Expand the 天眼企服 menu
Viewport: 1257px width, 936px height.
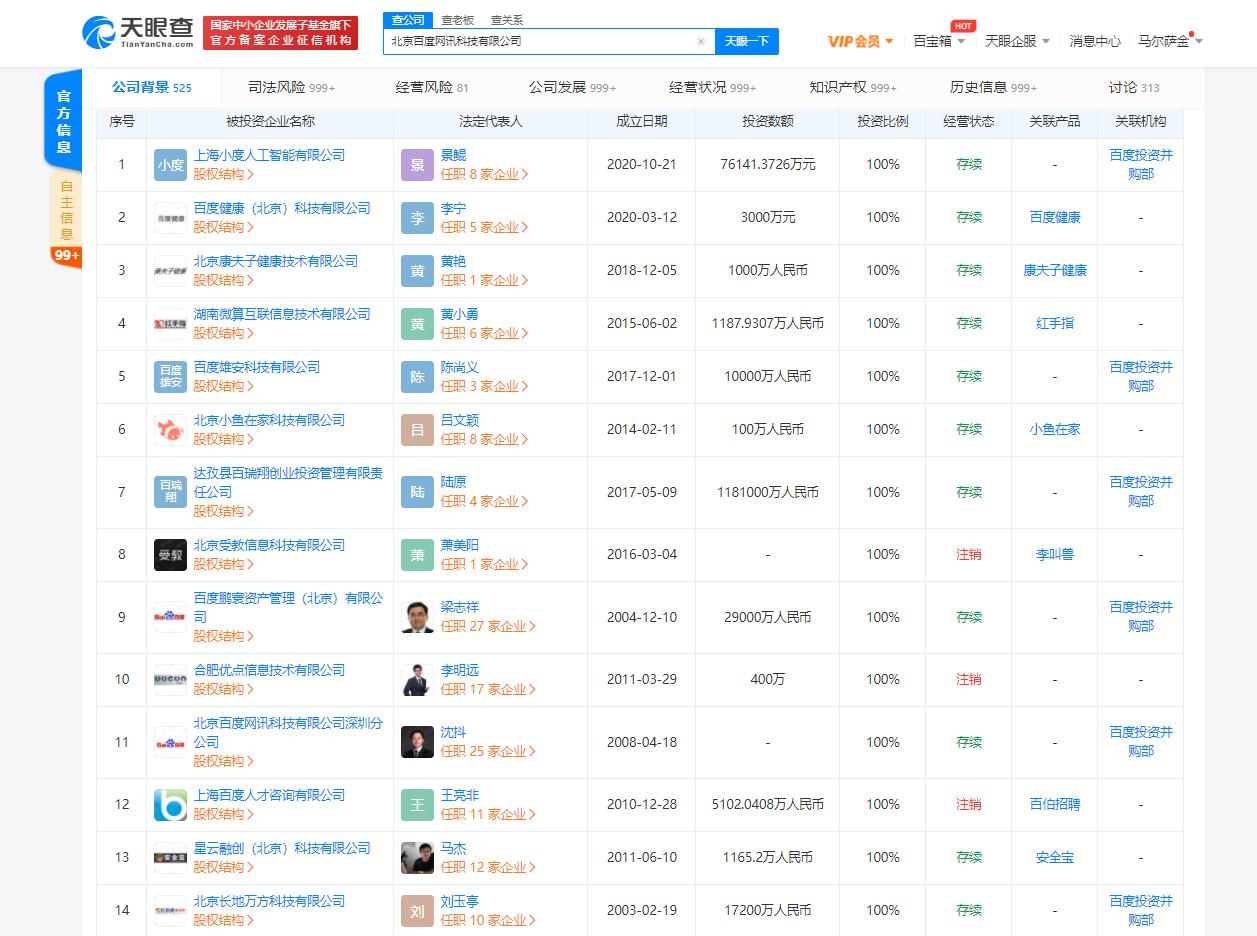point(1017,41)
